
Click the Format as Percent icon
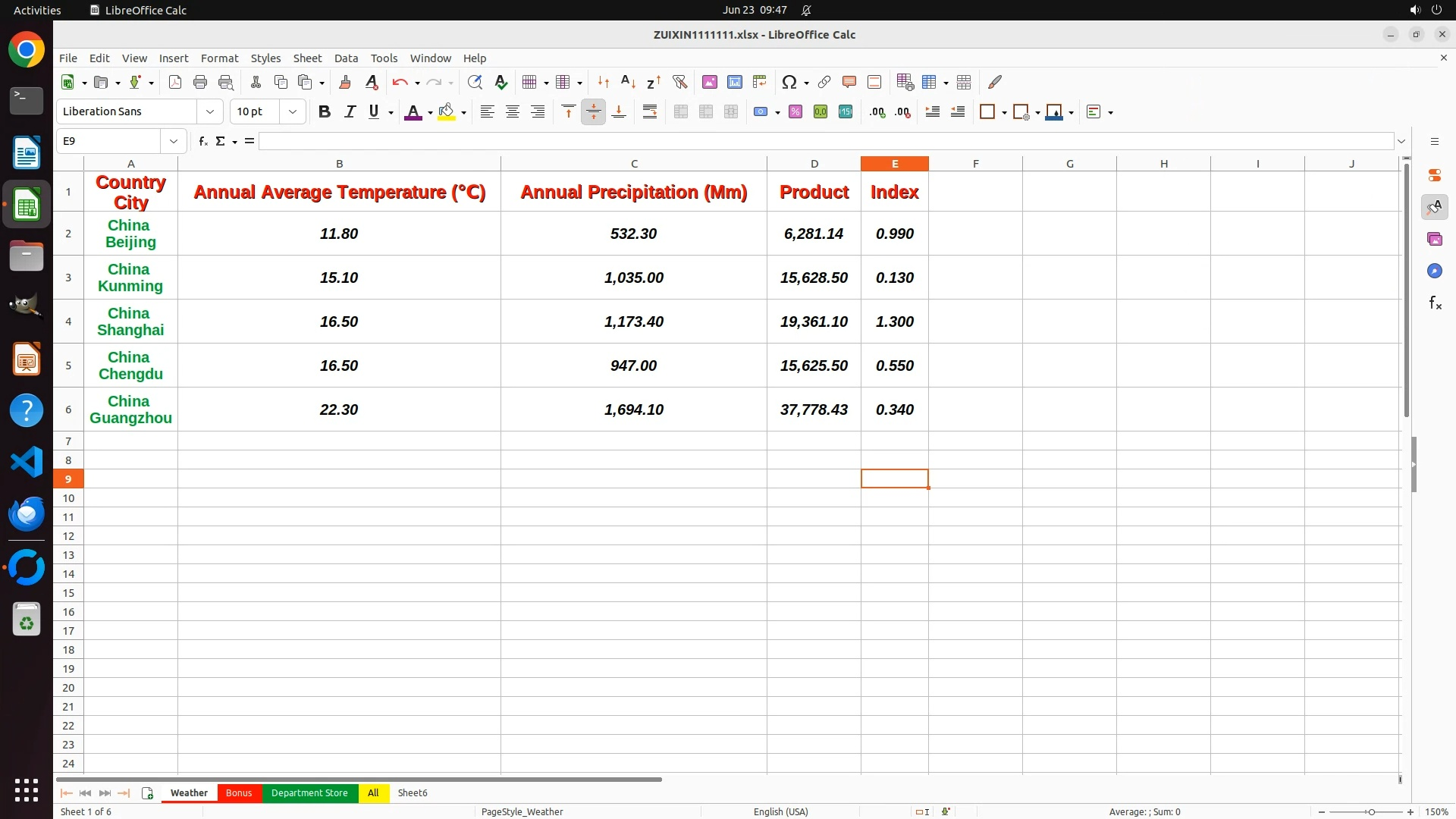(x=795, y=112)
